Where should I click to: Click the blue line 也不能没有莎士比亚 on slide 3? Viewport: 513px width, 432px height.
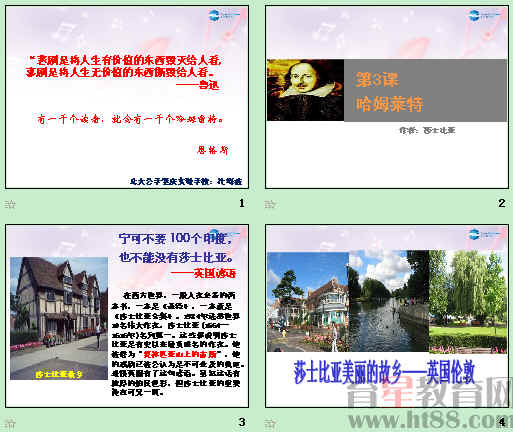[x=176, y=257]
